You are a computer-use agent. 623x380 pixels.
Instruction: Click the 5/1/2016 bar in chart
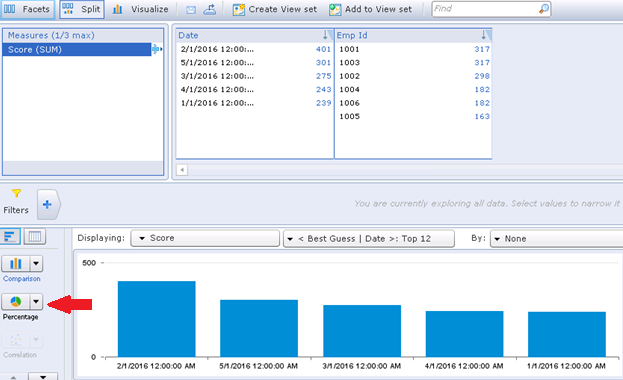tap(259, 328)
